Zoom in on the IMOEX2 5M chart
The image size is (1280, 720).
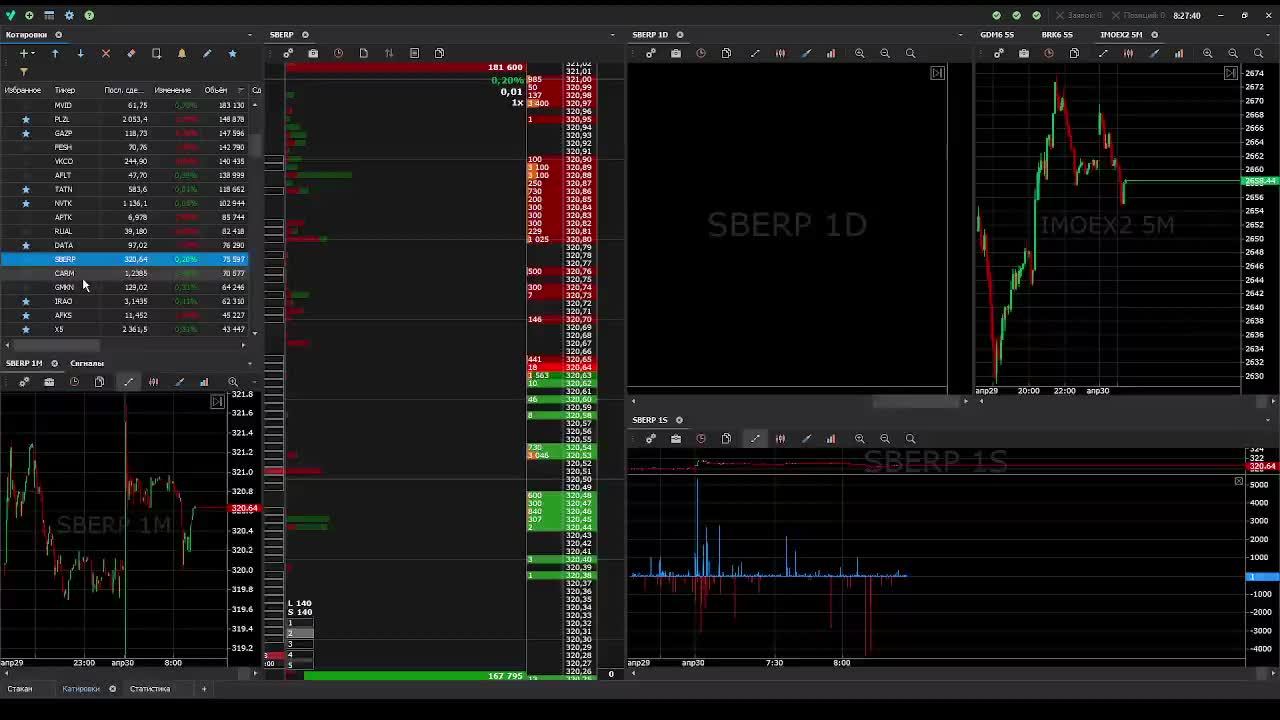coord(1208,53)
